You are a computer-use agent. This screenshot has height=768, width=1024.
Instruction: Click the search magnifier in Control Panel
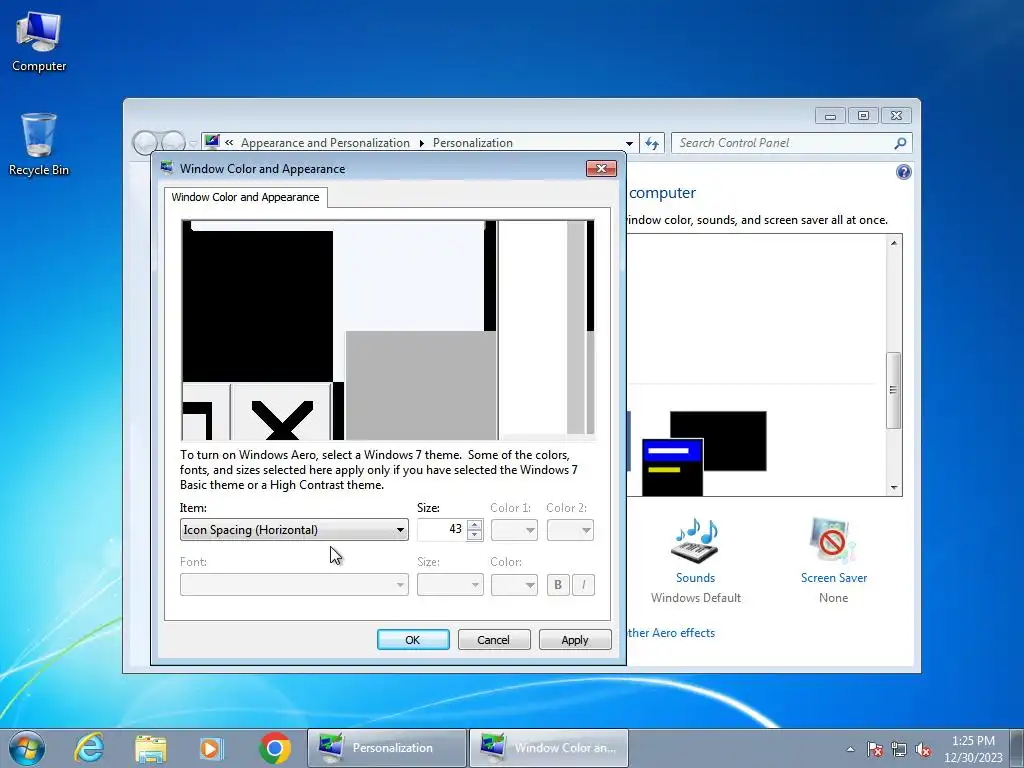pyautogui.click(x=901, y=143)
